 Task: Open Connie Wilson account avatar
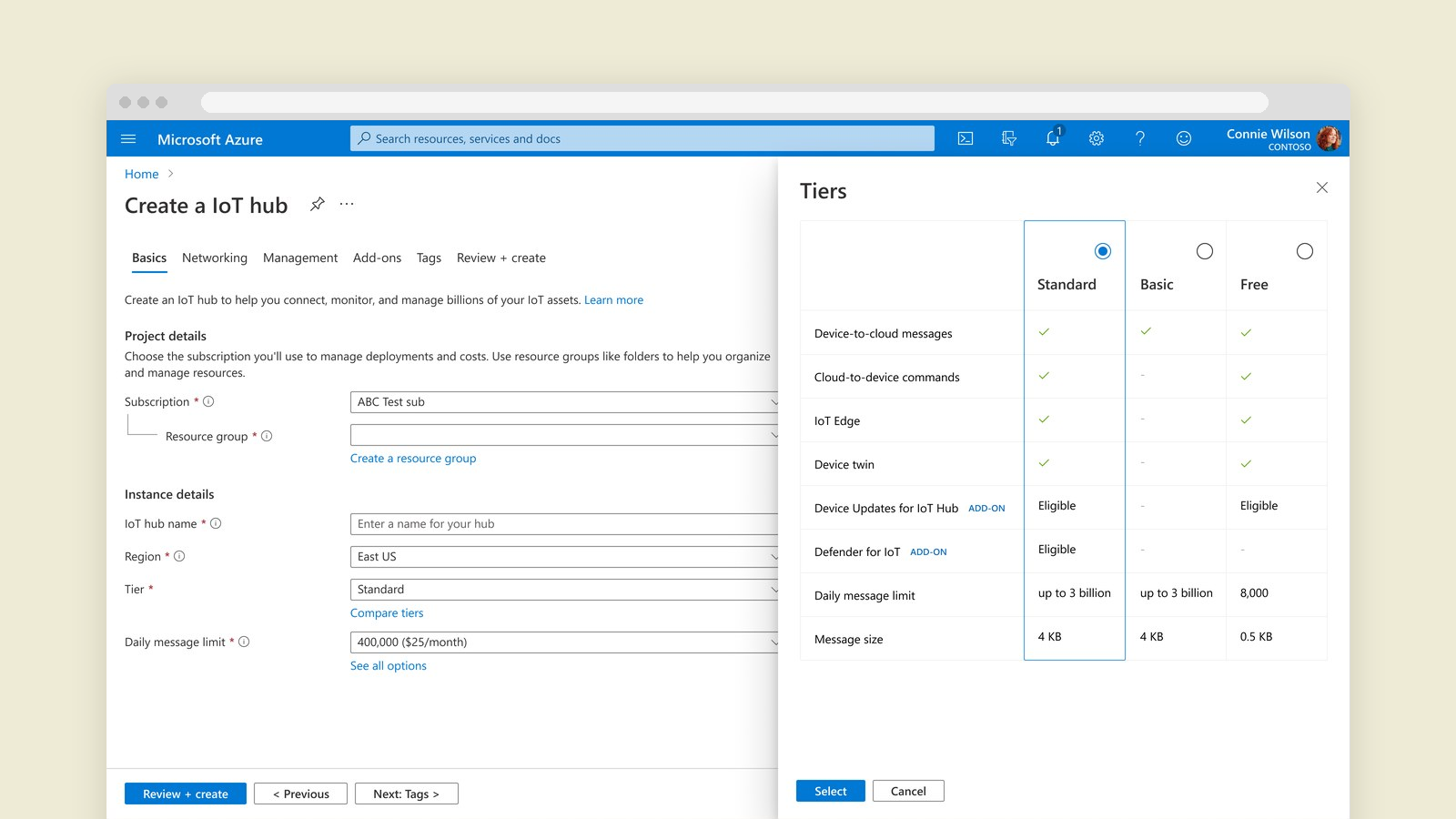[1329, 138]
